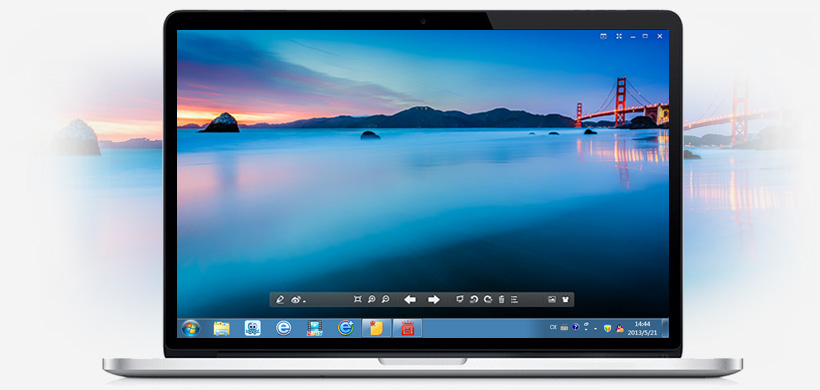Fit image to actual size

pyautogui.click(x=358, y=300)
